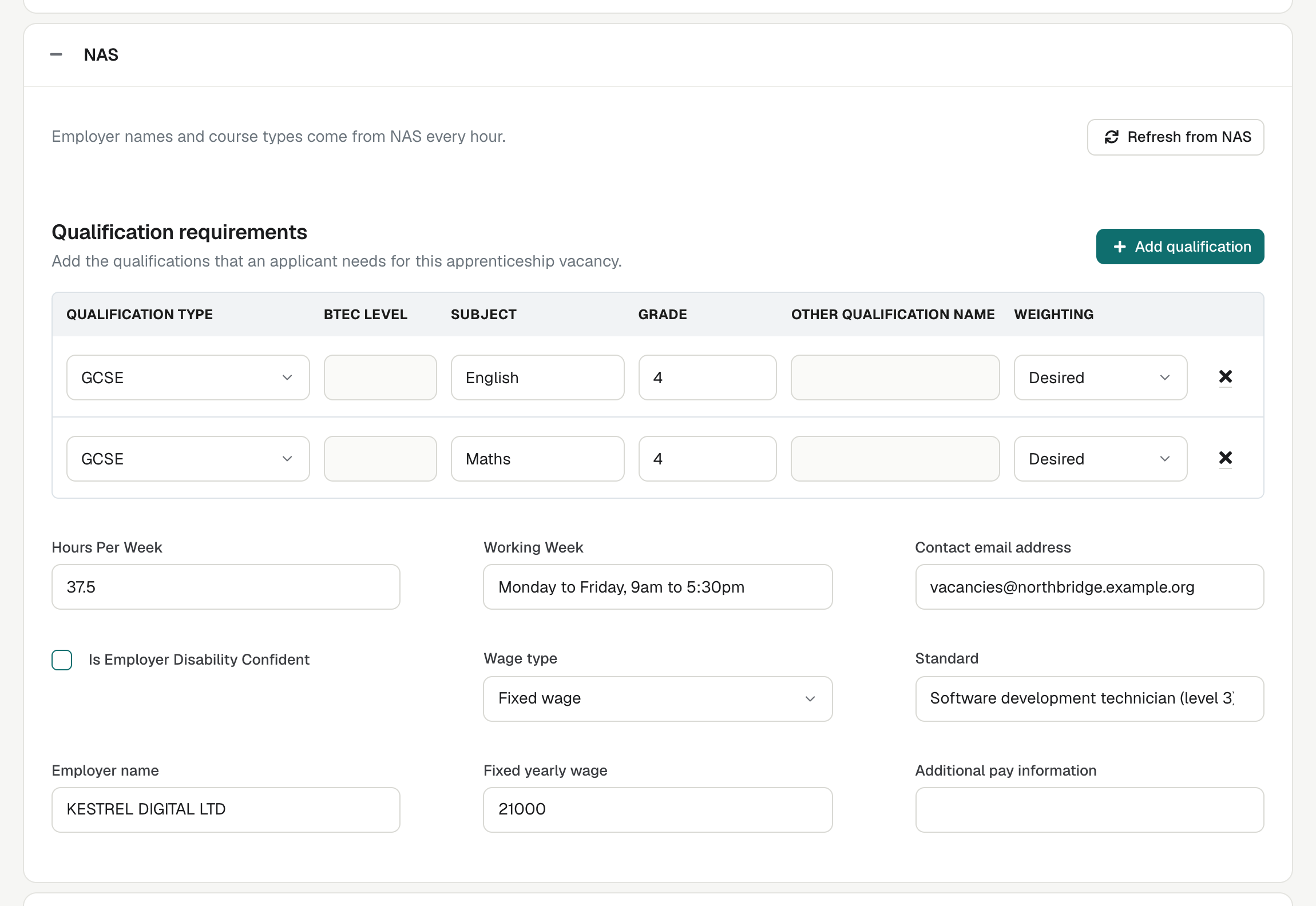Viewport: 1316px width, 906px height.
Task: Edit the English subject field
Action: (537, 378)
